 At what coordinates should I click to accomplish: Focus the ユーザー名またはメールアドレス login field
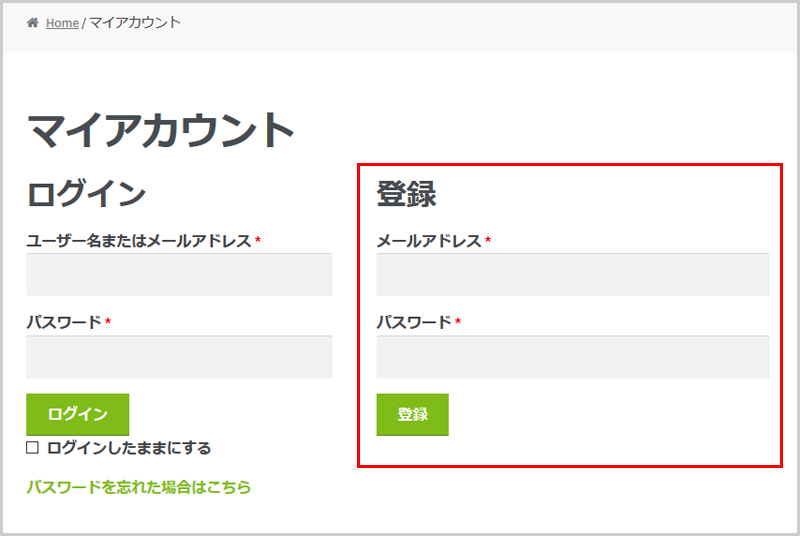179,274
